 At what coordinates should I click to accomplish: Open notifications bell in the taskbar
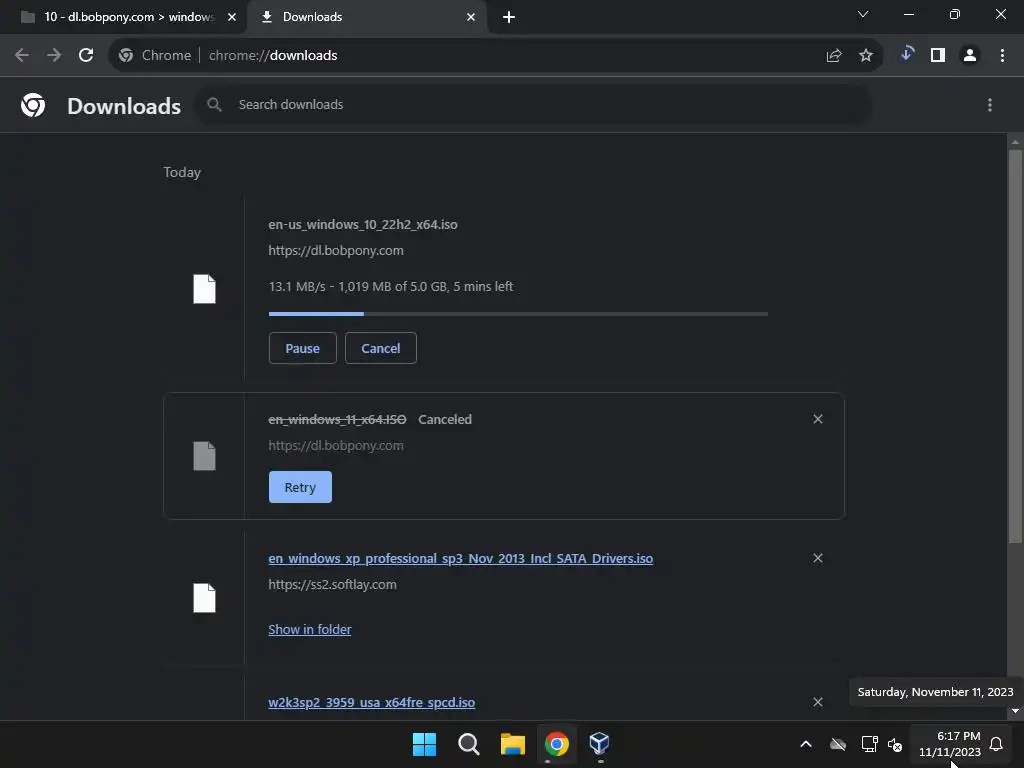[996, 744]
